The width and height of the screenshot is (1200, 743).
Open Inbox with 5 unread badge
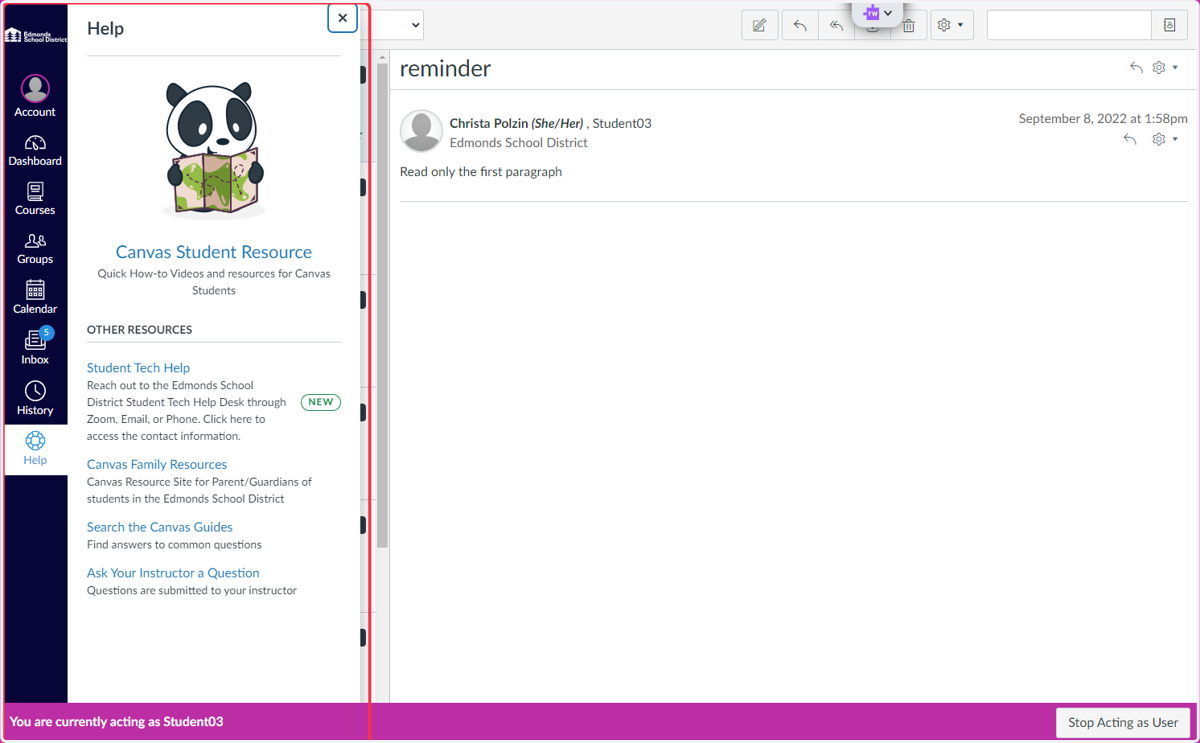[x=35, y=347]
